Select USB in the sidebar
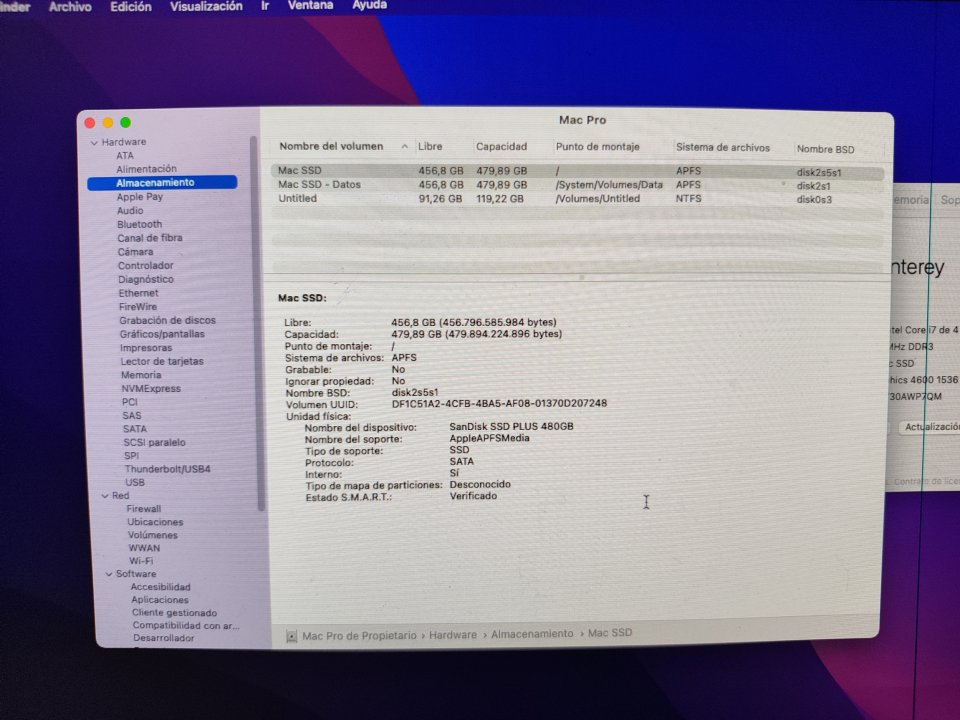960x720 pixels. [135, 482]
